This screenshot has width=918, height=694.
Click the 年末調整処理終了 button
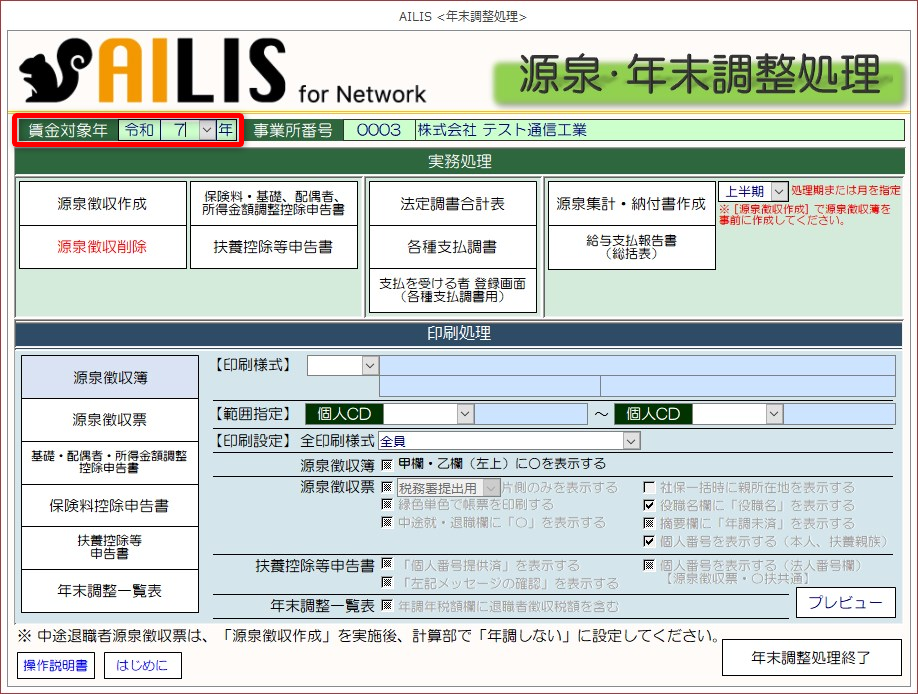[x=811, y=658]
